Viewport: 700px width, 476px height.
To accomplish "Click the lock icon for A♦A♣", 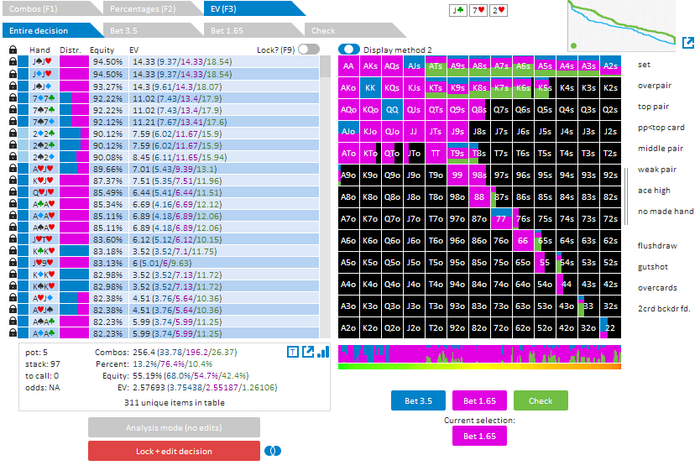I will (x=13, y=333).
